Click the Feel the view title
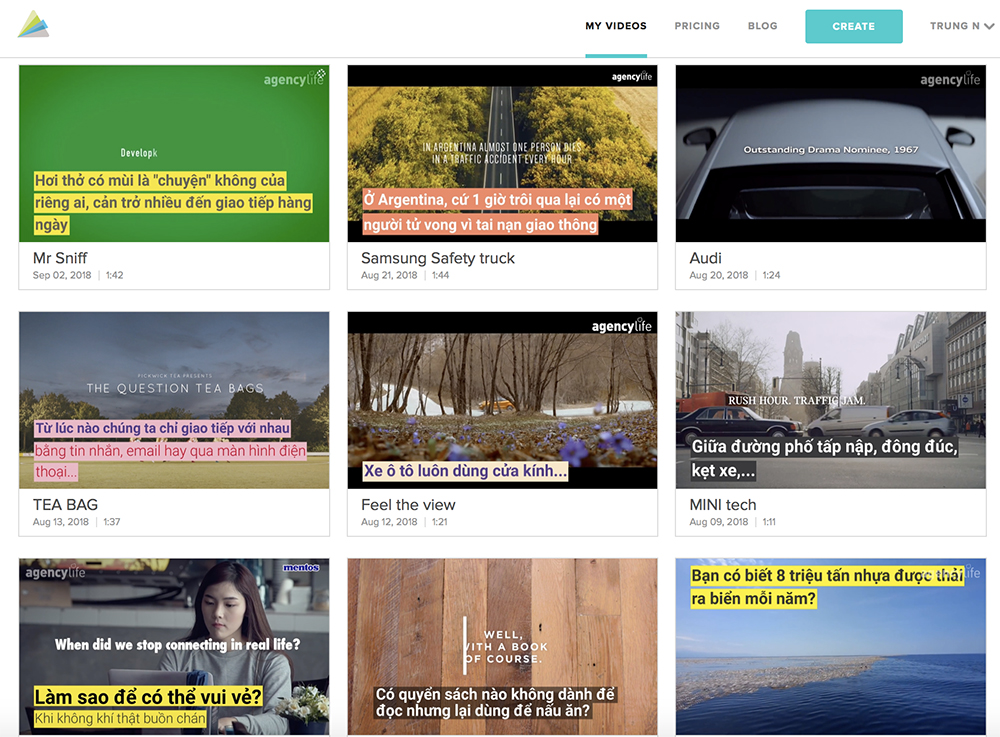The image size is (1000, 737). coord(408,505)
